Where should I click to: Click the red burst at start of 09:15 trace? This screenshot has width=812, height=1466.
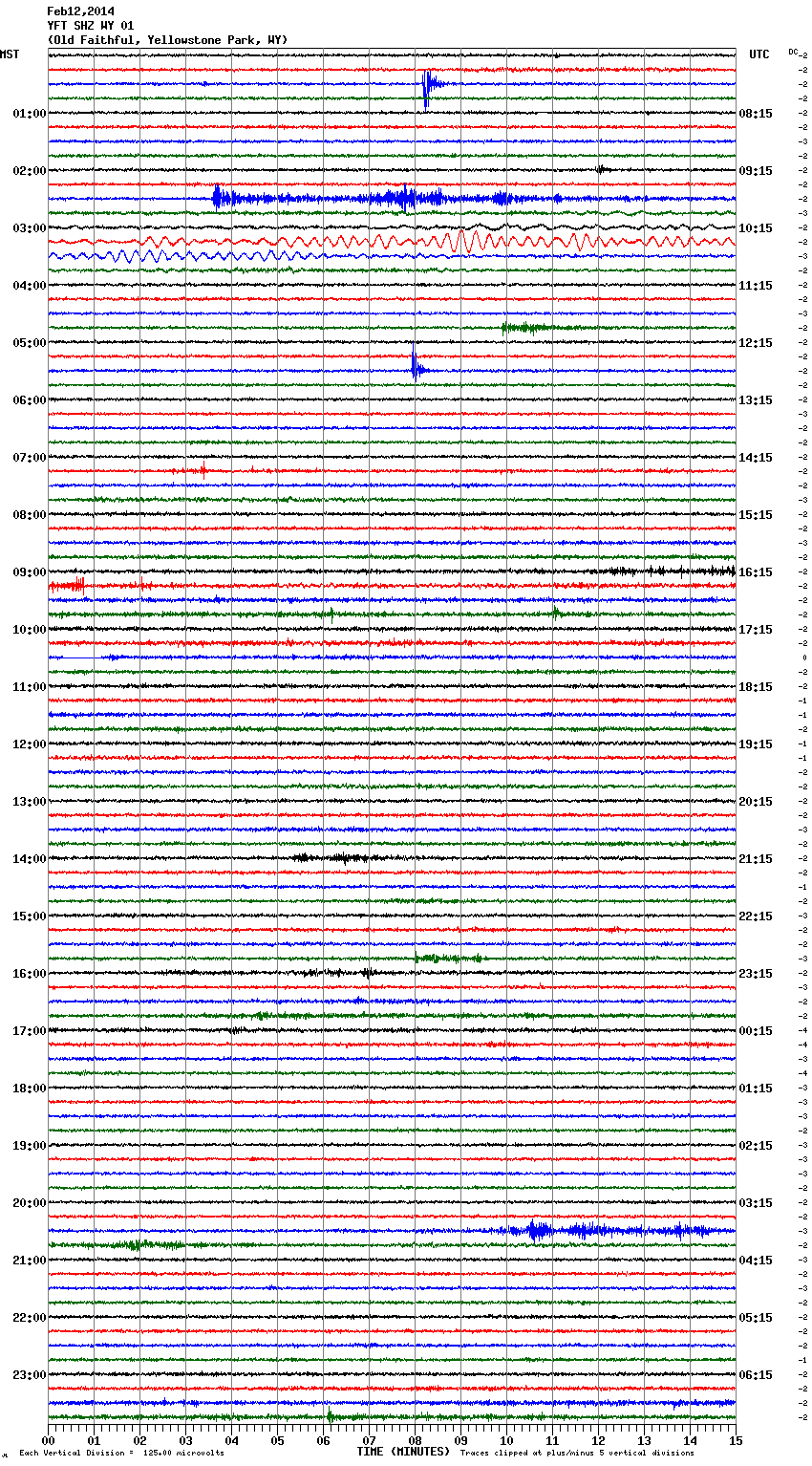pos(67,584)
